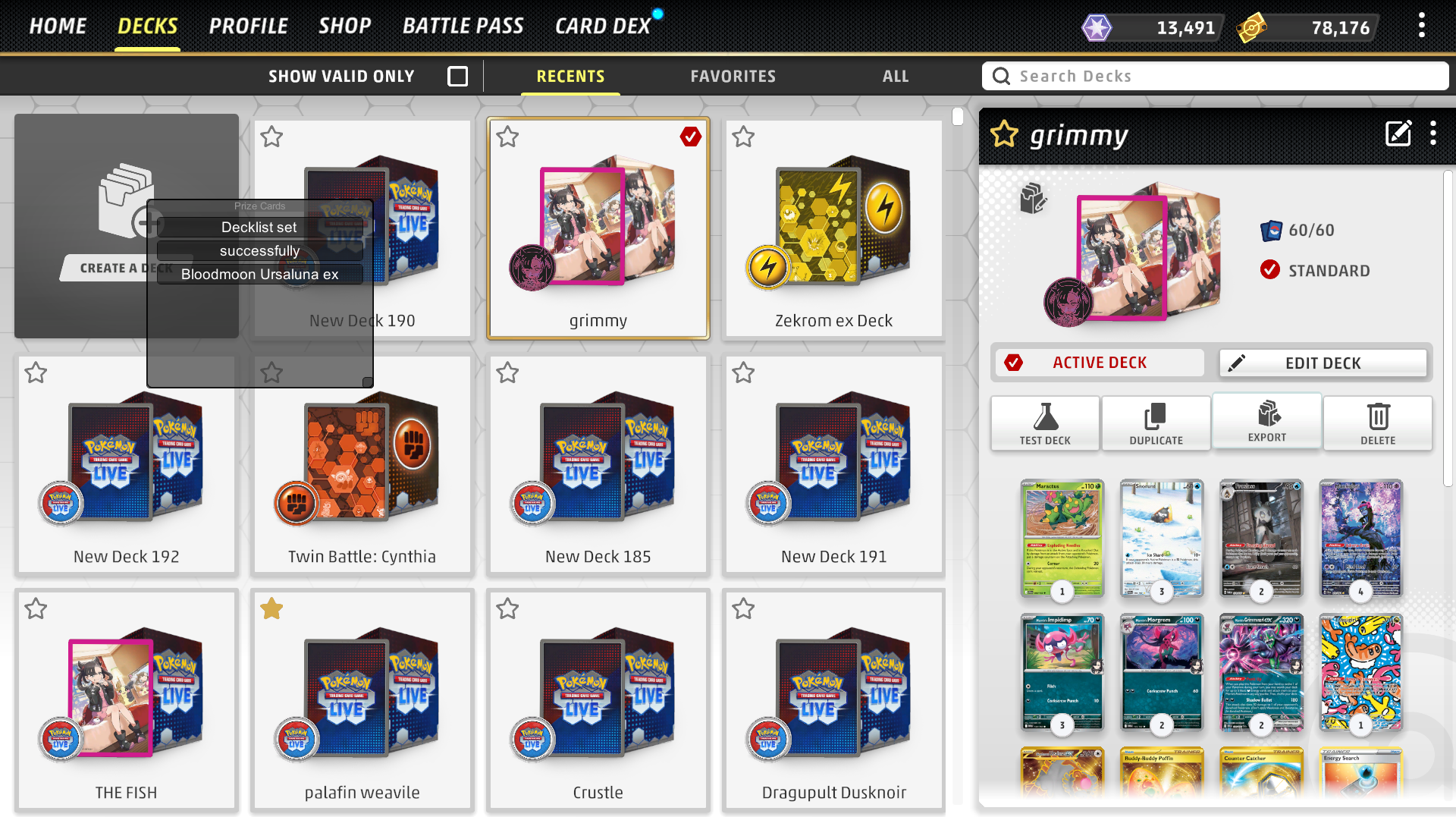Export the grimmy decklist

1266,421
